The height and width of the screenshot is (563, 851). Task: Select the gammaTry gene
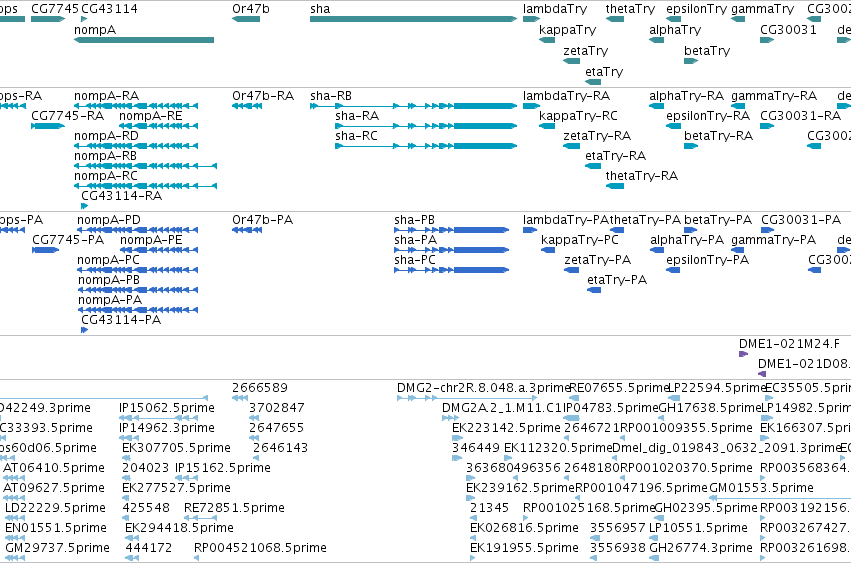[x=738, y=19]
